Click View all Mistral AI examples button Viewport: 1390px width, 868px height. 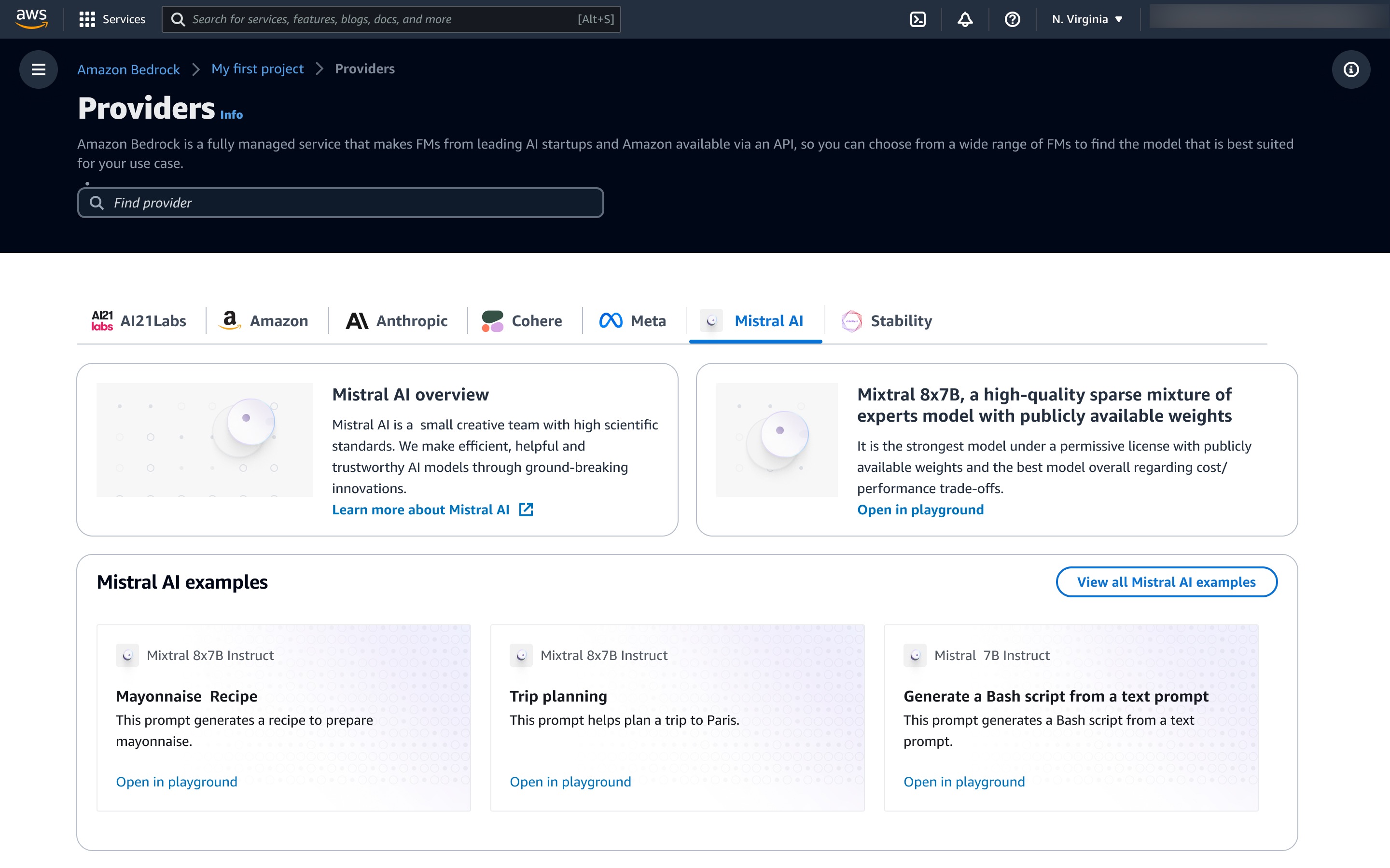(x=1166, y=582)
